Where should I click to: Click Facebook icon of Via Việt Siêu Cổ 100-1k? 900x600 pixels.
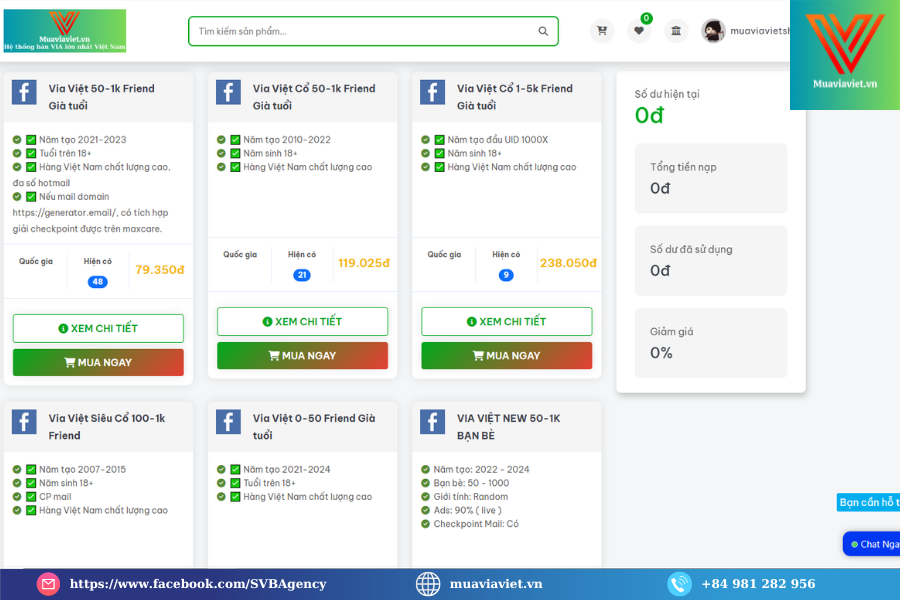24,422
